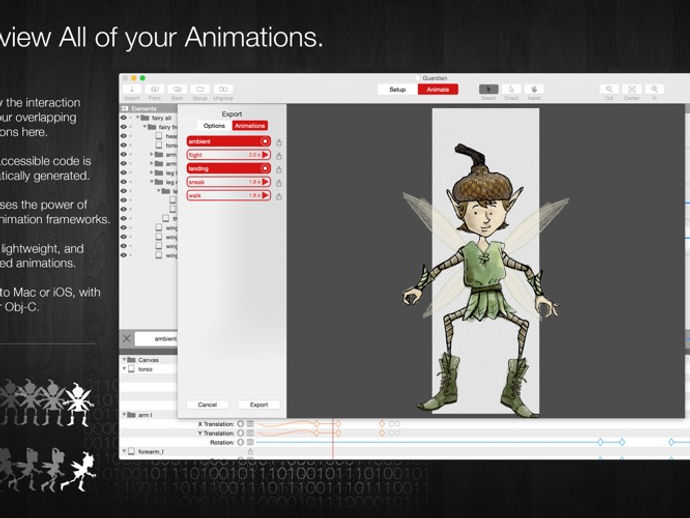The width and height of the screenshot is (690, 518).
Task: Zoom Out with magnifier icon
Action: tap(609, 89)
